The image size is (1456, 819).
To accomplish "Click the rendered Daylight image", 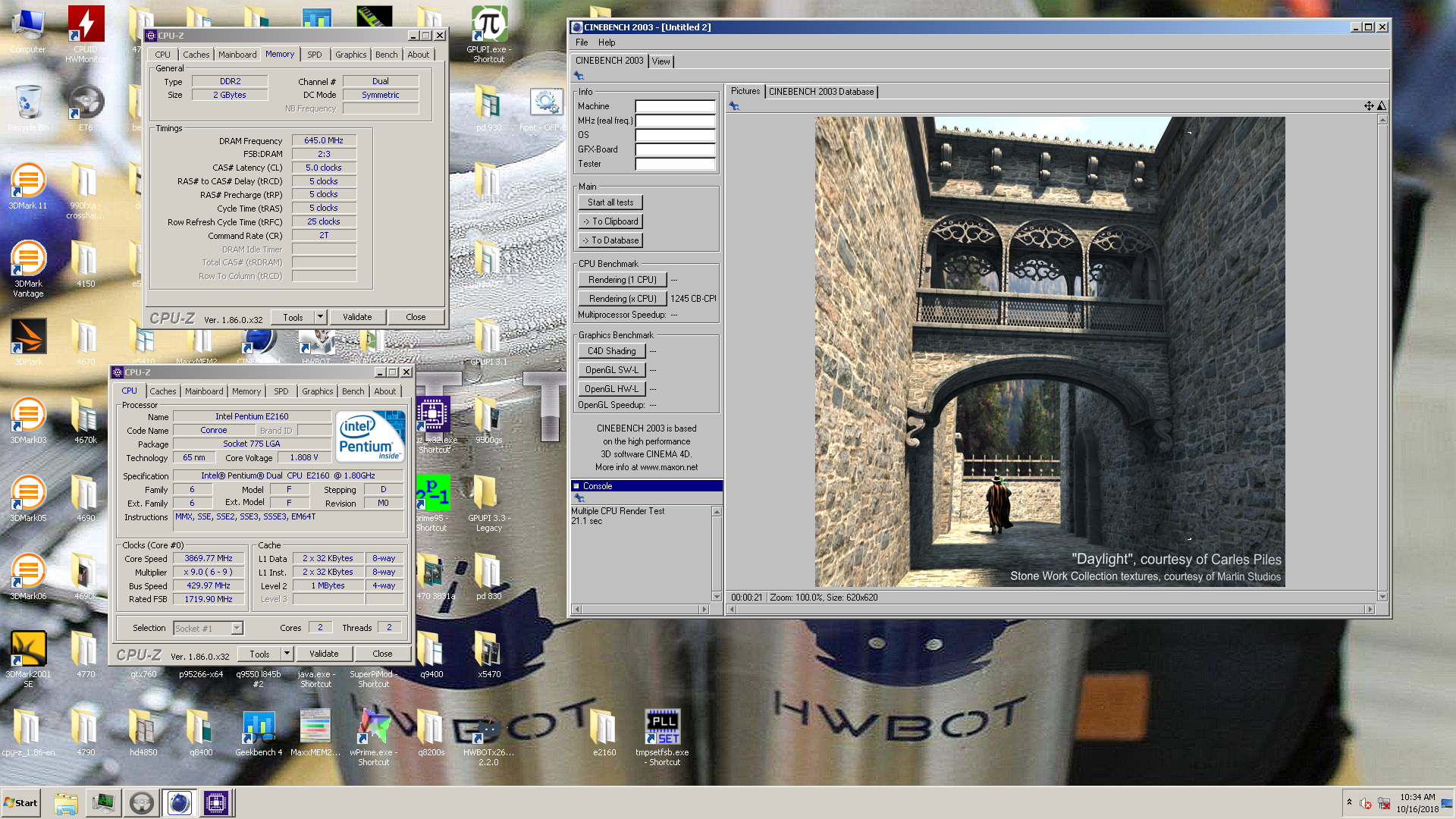I will [1050, 352].
